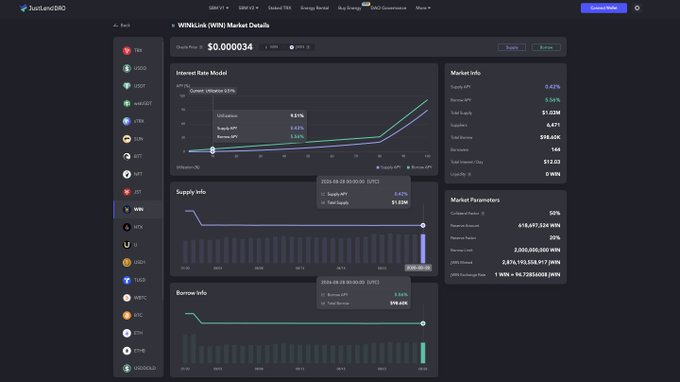Viewport: 680px width, 382px height.
Task: Click the 618,697,524 WIN reserve amount
Action: [x=539, y=226]
